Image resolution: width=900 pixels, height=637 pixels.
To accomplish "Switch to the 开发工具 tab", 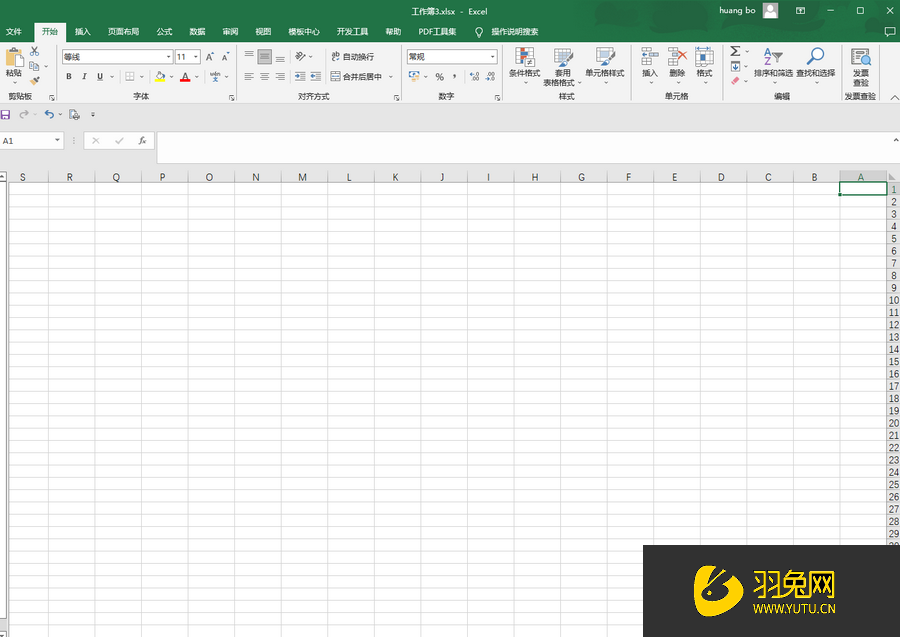I will (x=352, y=32).
